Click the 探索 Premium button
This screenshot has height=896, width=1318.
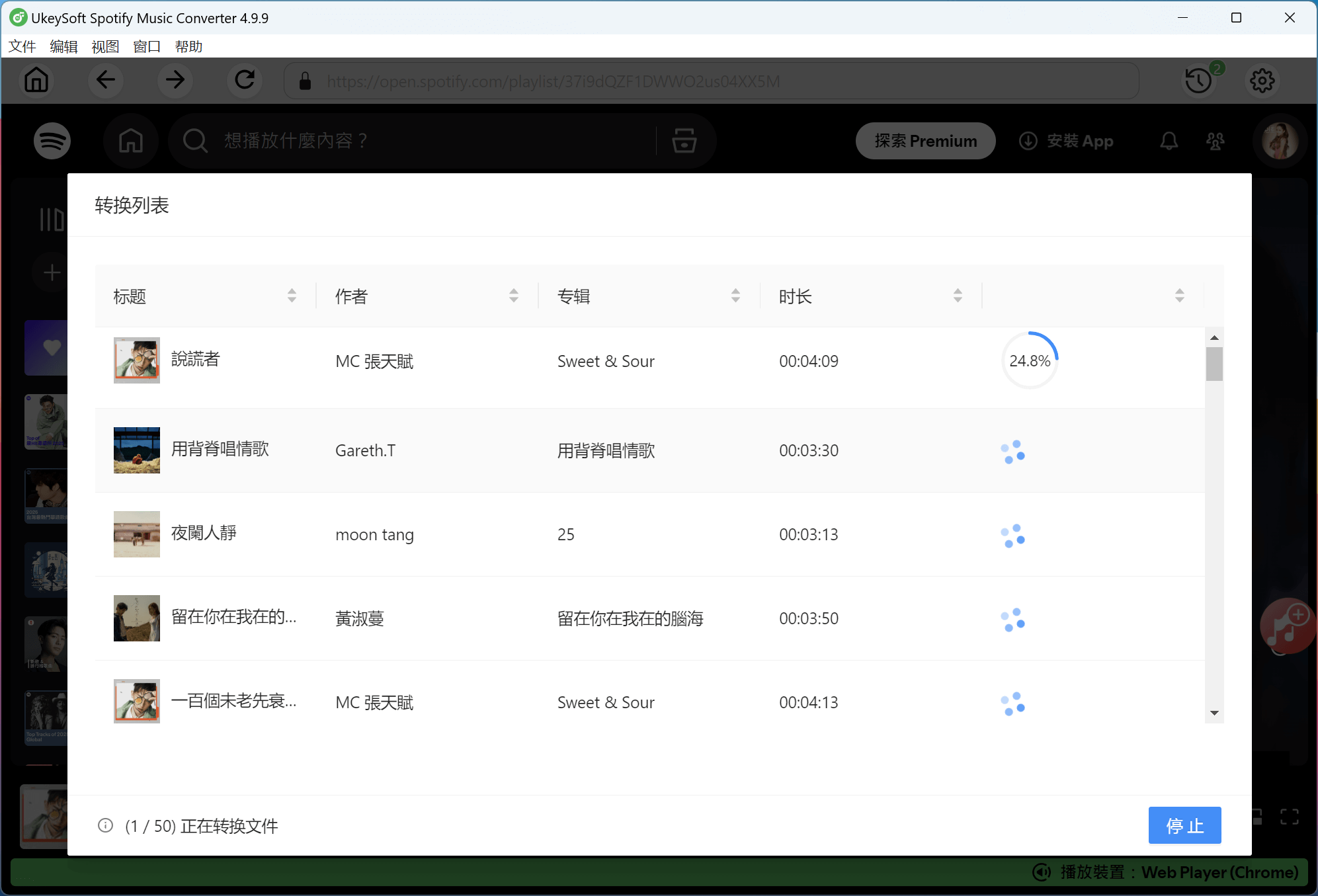coord(925,140)
